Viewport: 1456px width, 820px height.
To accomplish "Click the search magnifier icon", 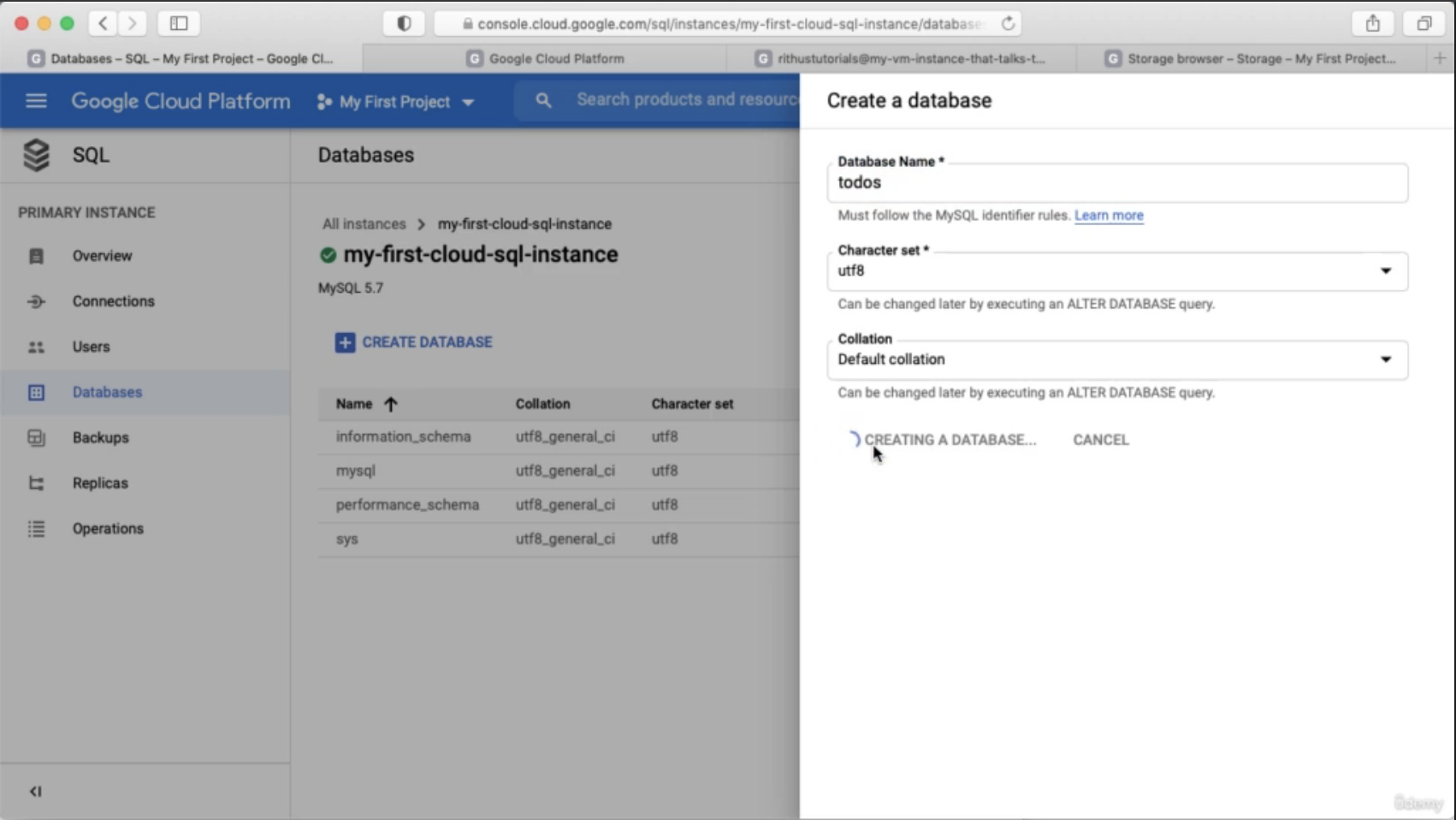I will tap(543, 101).
